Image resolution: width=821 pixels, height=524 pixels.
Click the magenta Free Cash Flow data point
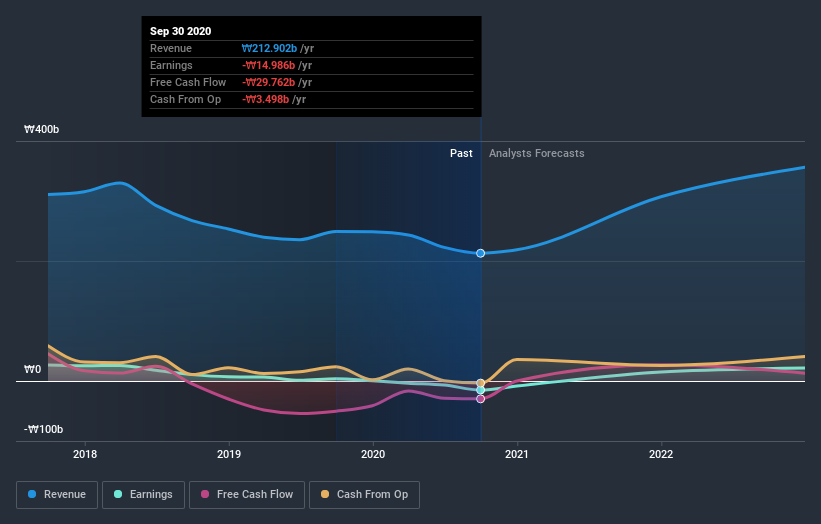pos(480,399)
